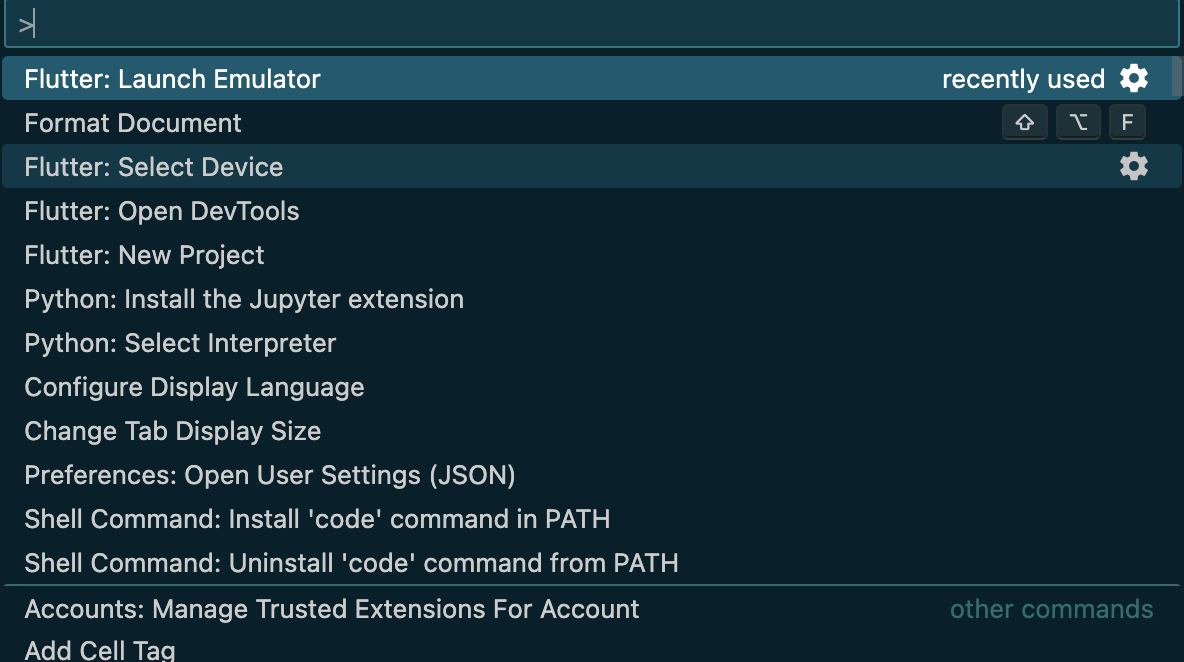
Task: Click the command list scrollbar thumb
Action: [1178, 76]
